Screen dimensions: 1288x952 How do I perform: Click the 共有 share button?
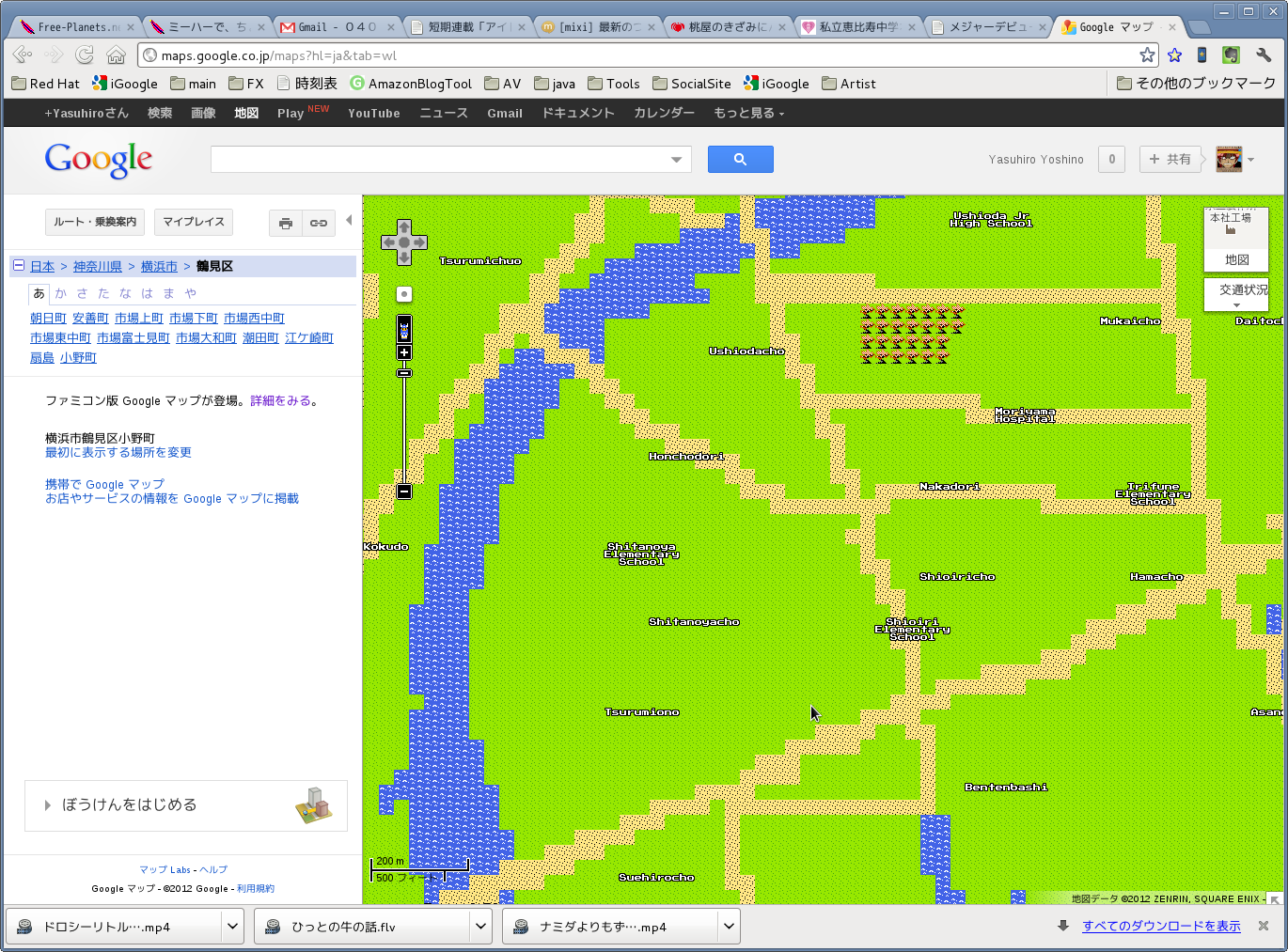tap(1170, 159)
